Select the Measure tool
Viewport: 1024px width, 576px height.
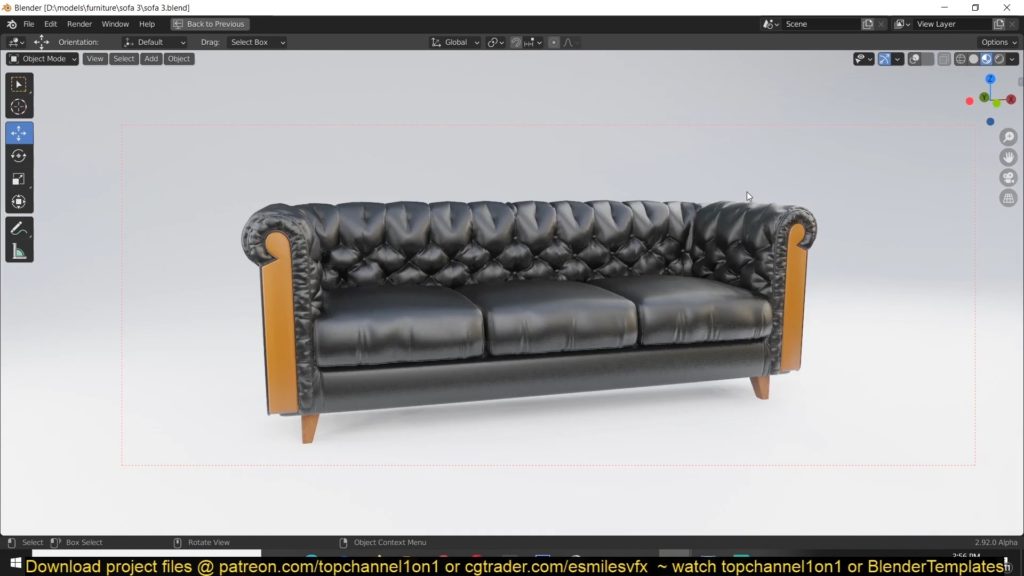click(19, 251)
